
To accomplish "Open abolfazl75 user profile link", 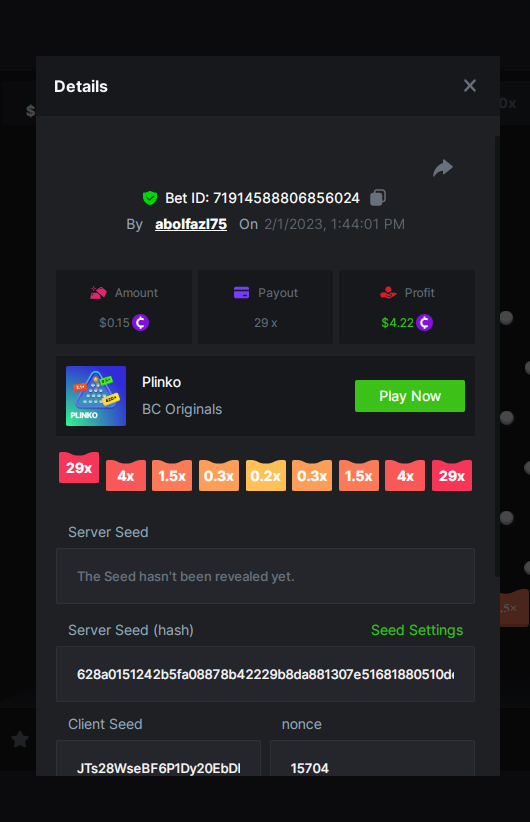I will (191, 224).
